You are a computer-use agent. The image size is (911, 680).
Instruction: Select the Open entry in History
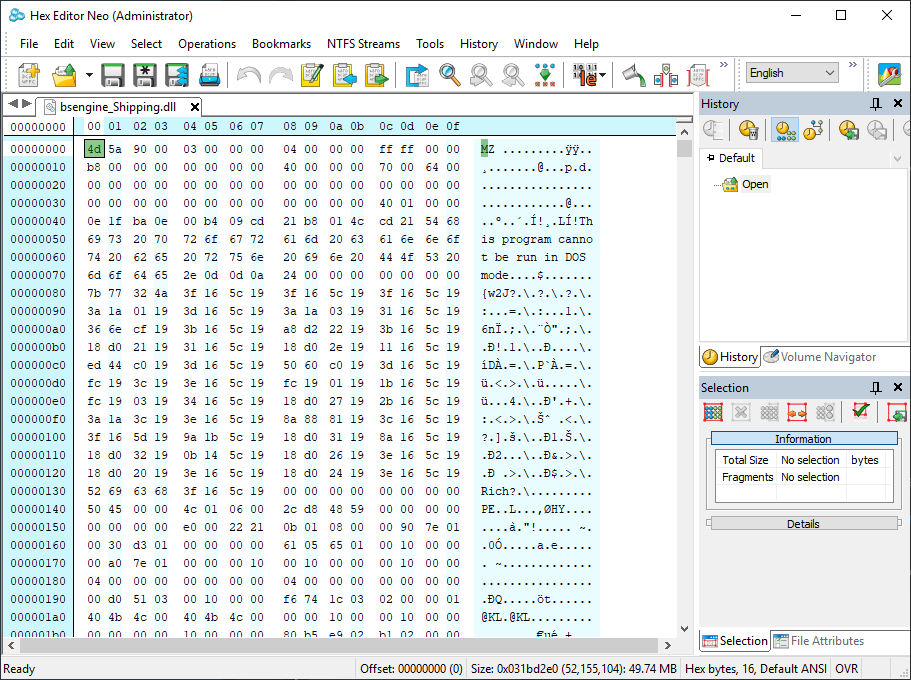point(755,184)
